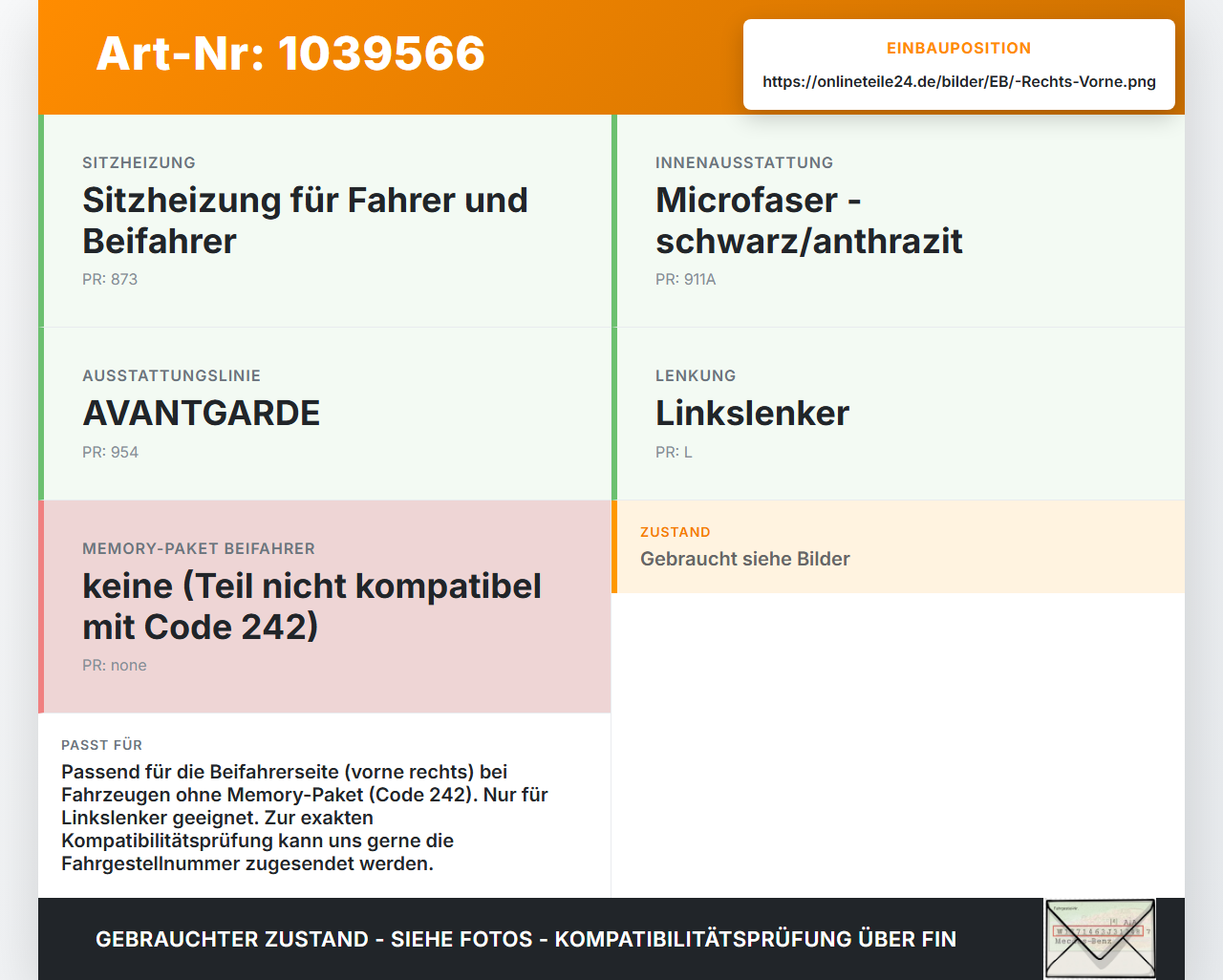Select the 'PR: 954' code

[x=110, y=452]
